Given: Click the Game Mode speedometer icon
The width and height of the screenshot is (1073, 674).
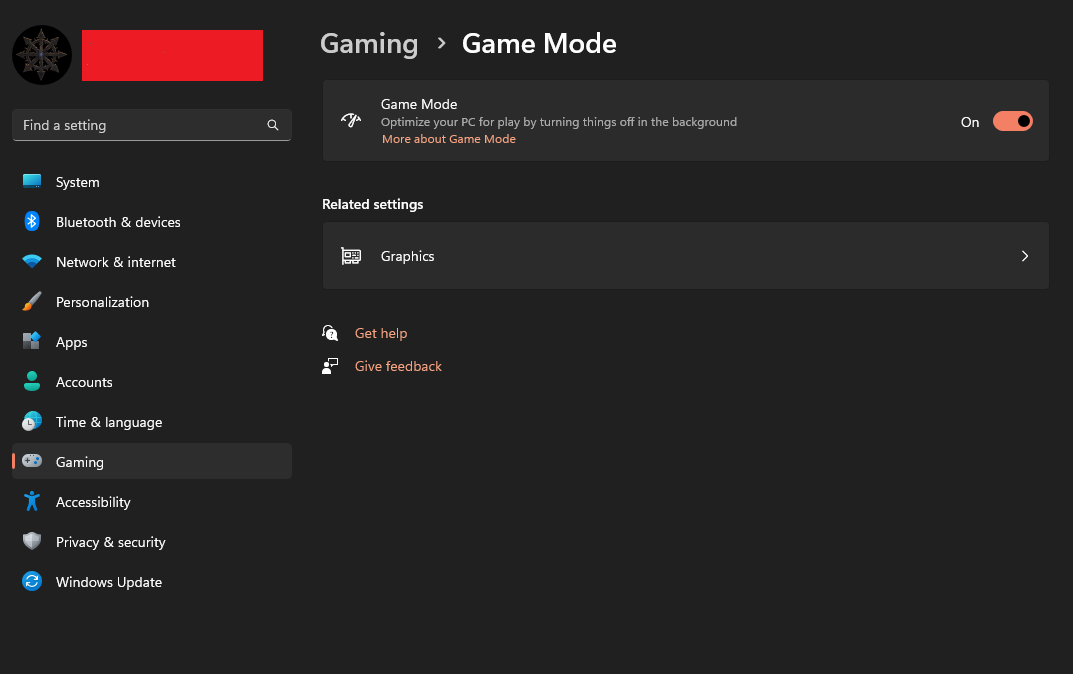Looking at the screenshot, I should coord(350,120).
